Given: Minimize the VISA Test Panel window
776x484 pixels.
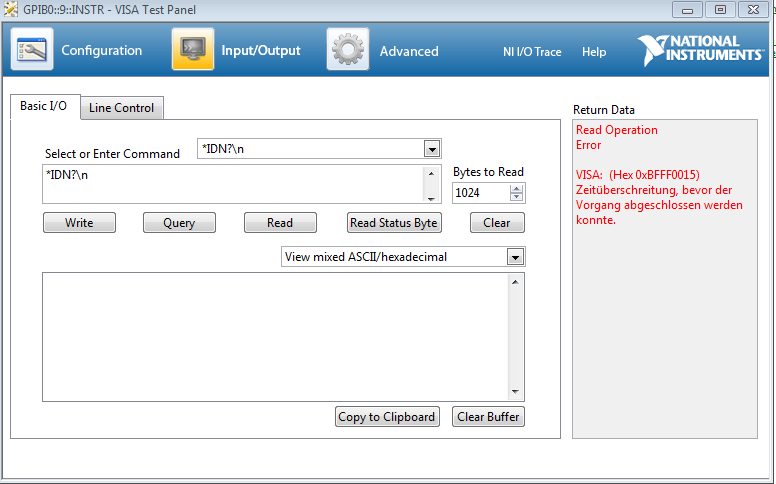Looking at the screenshot, I should [687, 9].
